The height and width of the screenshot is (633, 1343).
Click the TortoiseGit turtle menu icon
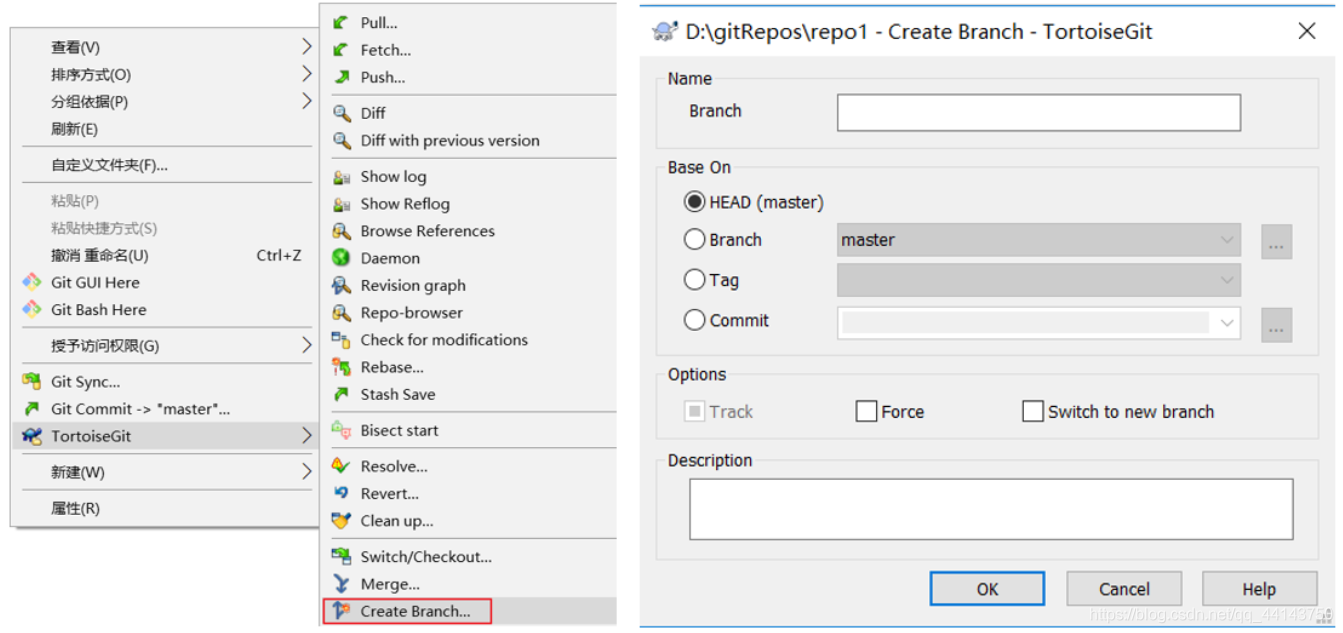[32, 436]
